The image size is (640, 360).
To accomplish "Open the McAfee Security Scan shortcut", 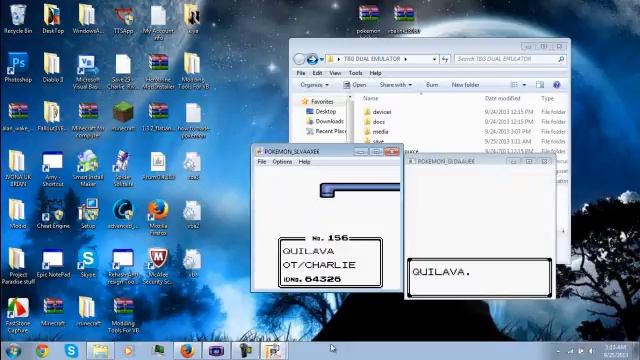I will pos(158,266).
